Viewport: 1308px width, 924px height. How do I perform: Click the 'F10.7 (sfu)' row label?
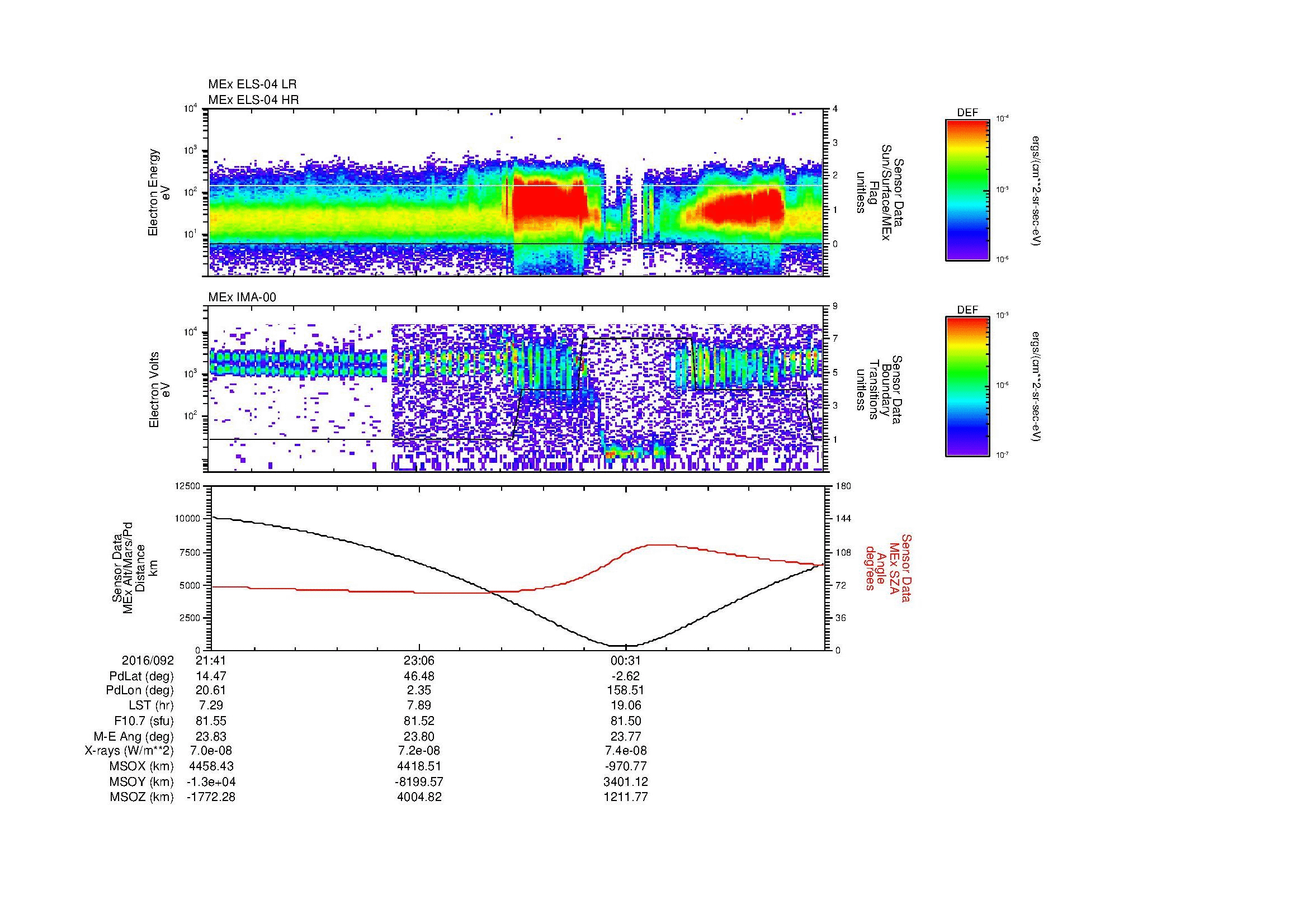tap(144, 721)
